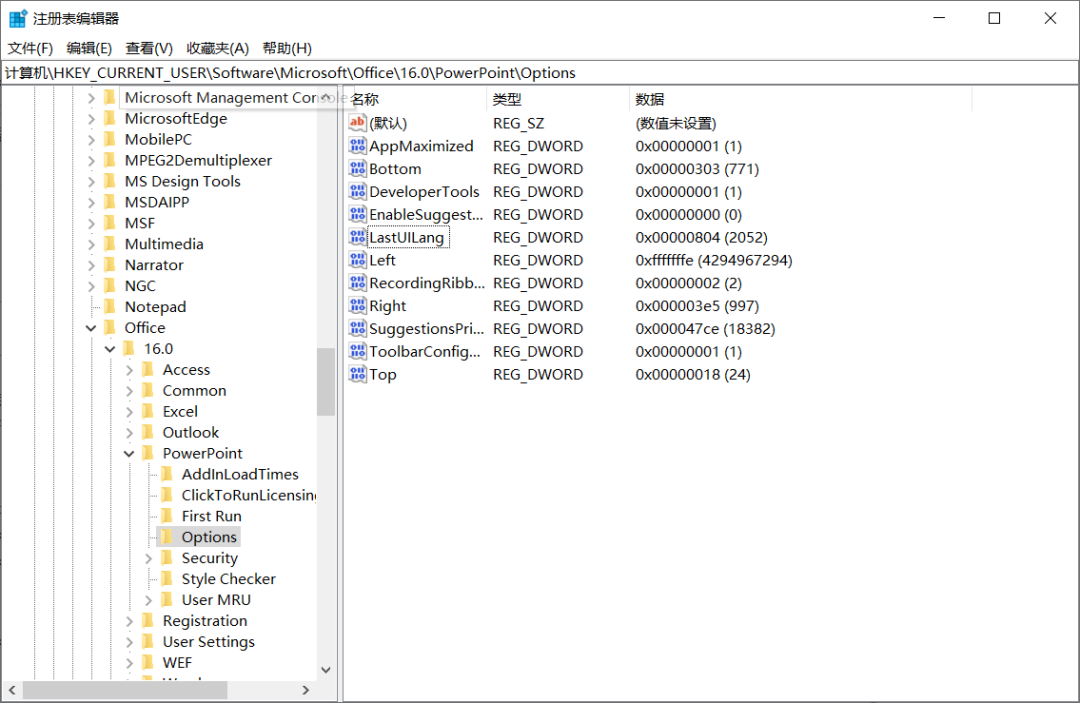1080x703 pixels.
Task: Click the Registry Editor app icon in title bar
Action: [17, 19]
